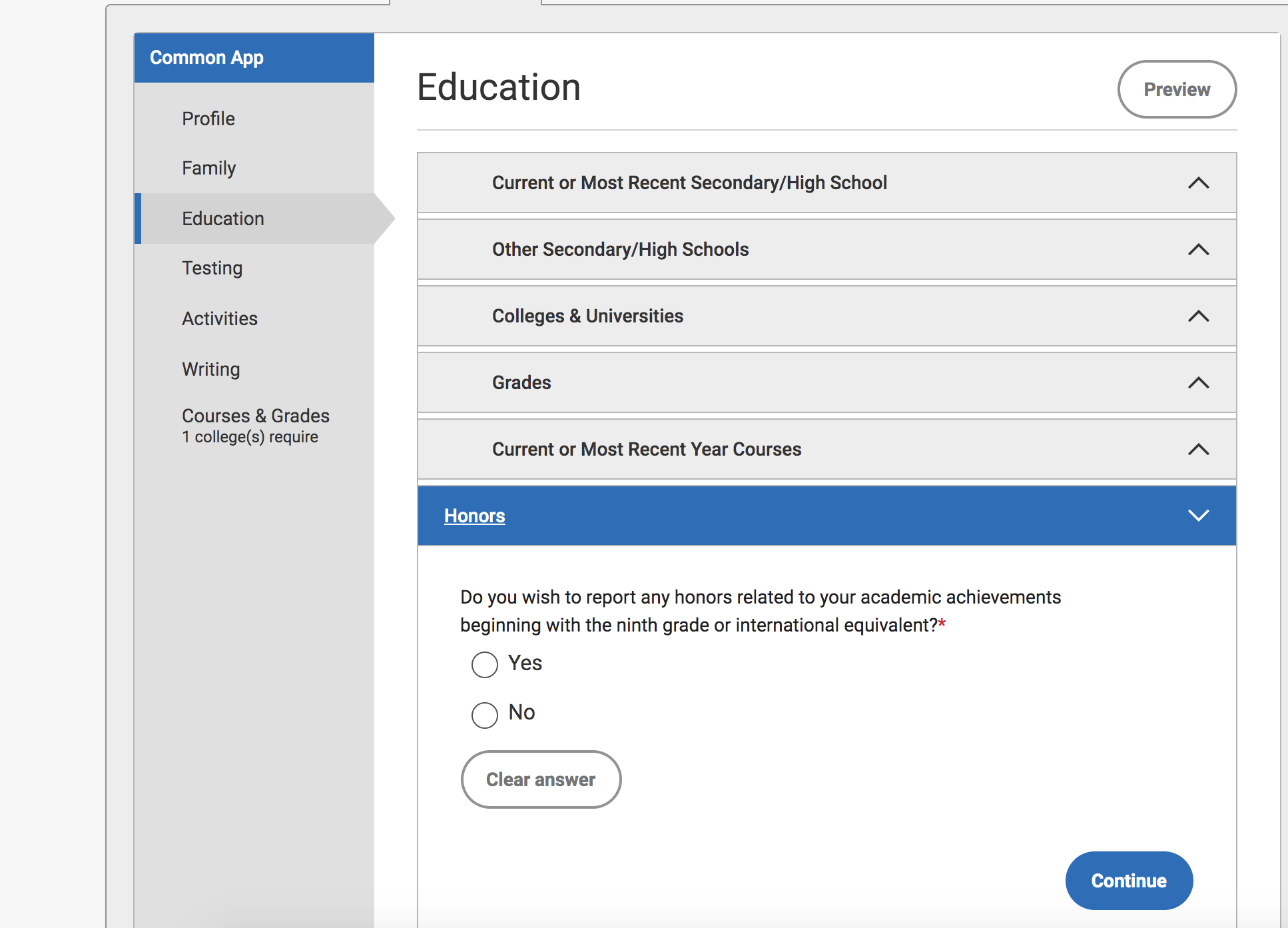Open the Profile section in sidebar
This screenshot has height=928, width=1288.
click(x=208, y=119)
